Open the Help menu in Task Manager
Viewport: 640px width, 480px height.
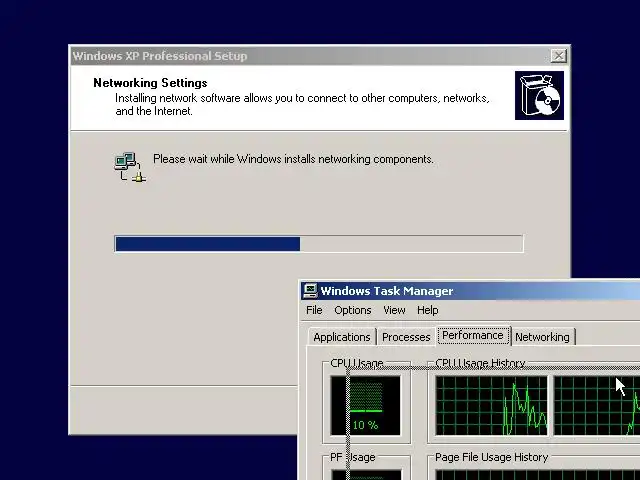[x=427, y=310]
